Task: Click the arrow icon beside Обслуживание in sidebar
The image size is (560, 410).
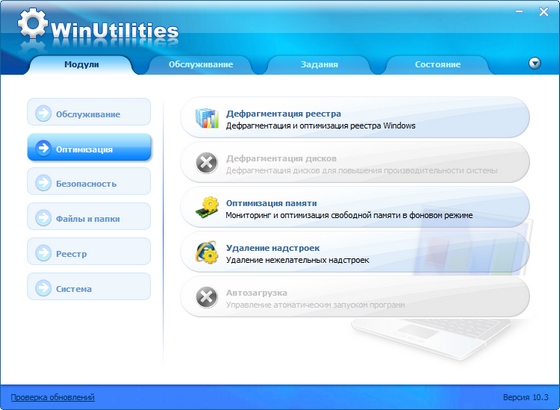Action: 44,113
